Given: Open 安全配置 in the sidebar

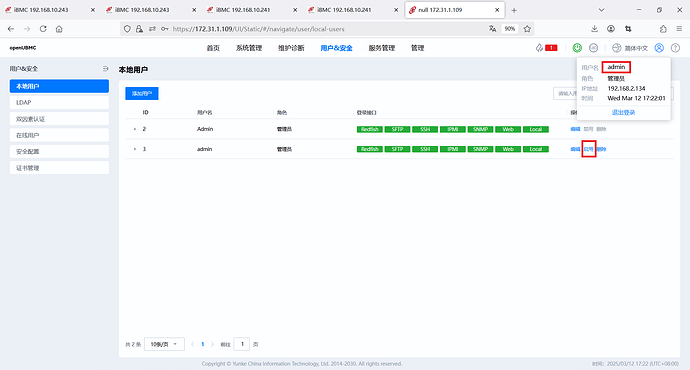Looking at the screenshot, I should point(59,151).
